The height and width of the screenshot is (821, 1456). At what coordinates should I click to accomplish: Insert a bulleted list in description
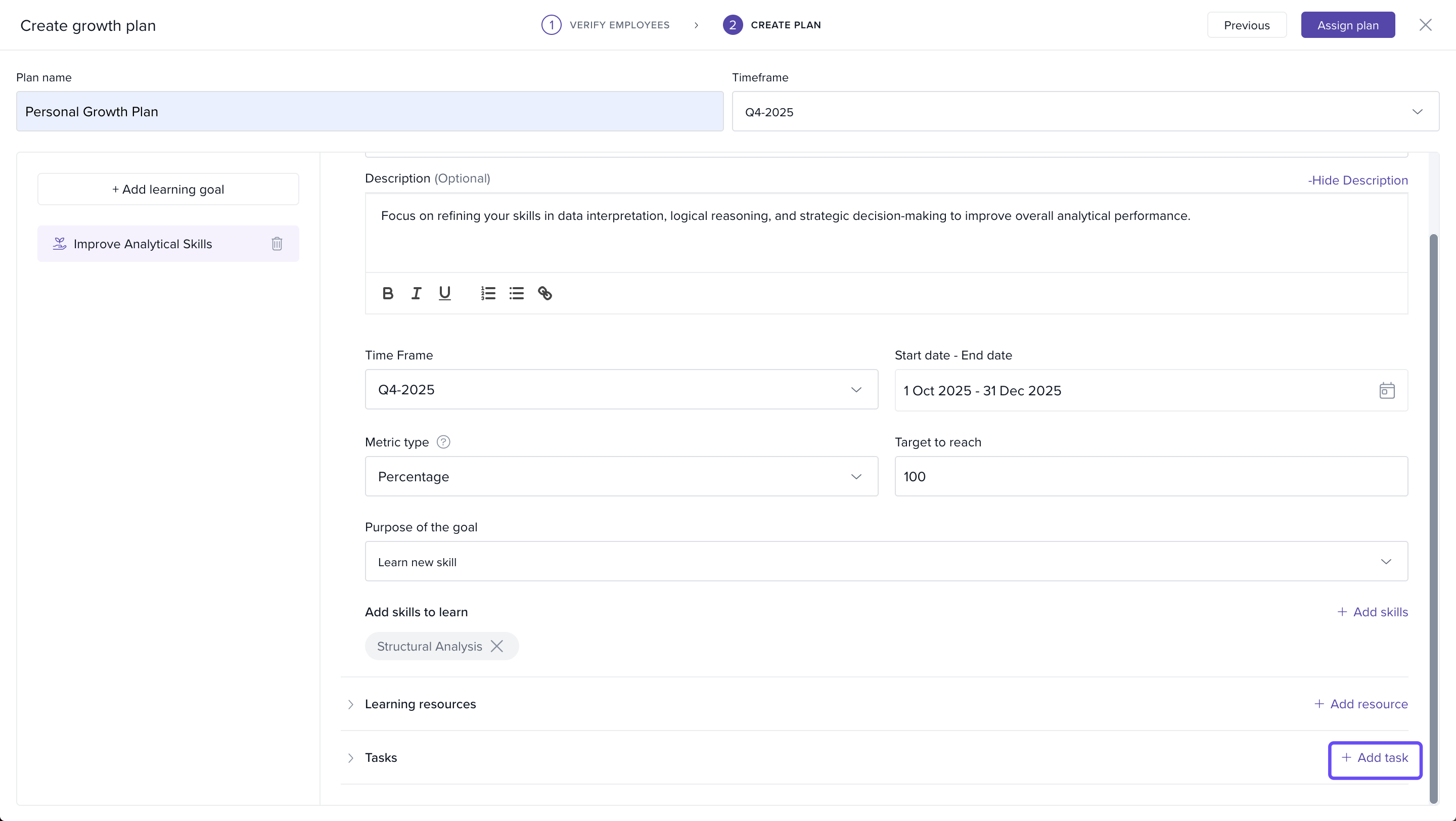(517, 293)
